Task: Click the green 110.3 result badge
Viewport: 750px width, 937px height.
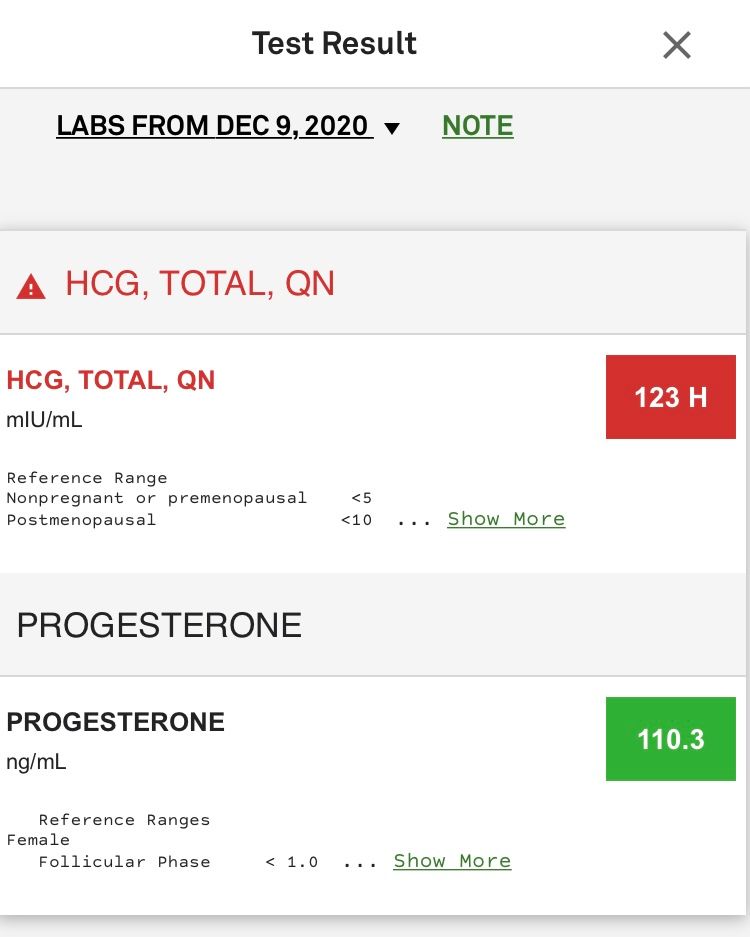Action: click(x=670, y=739)
